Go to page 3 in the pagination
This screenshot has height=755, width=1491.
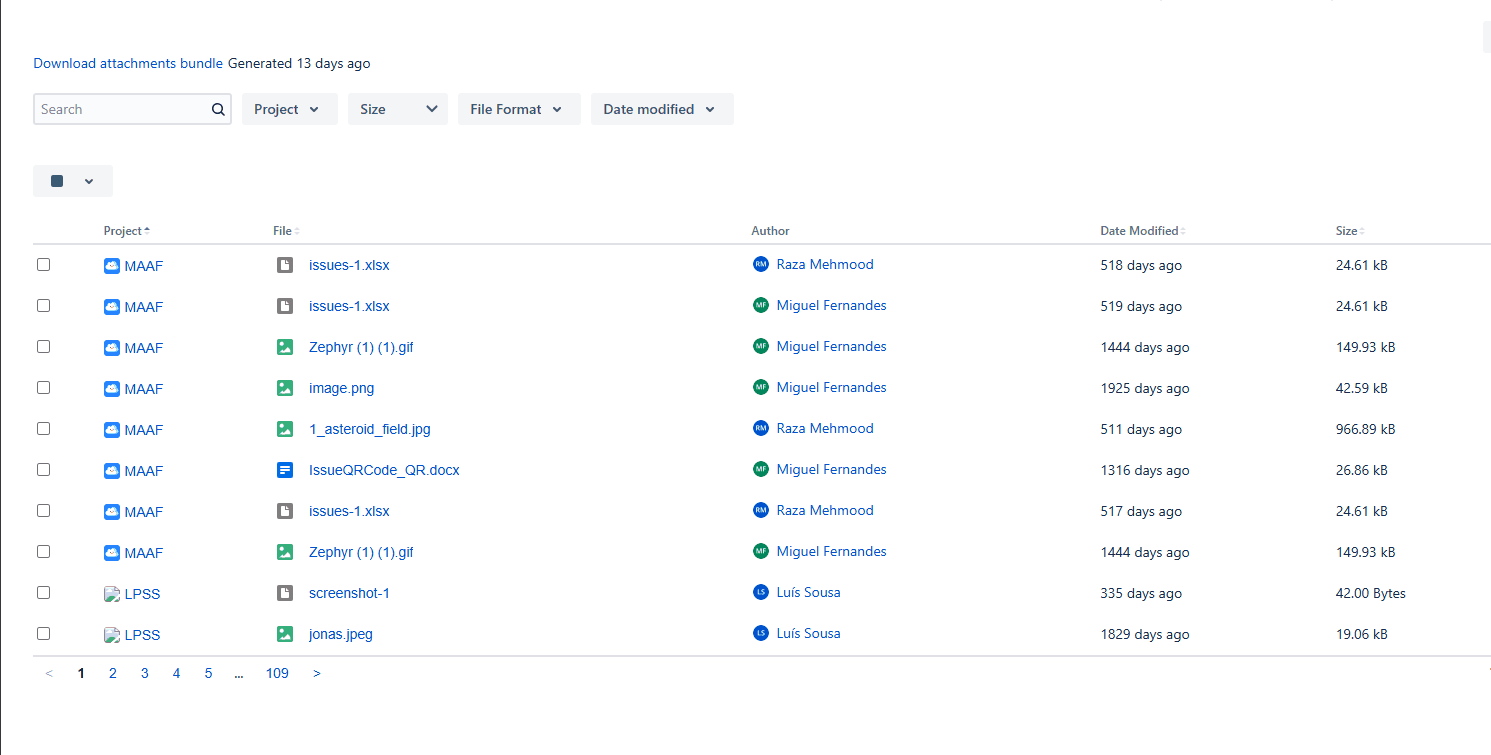tap(144, 674)
